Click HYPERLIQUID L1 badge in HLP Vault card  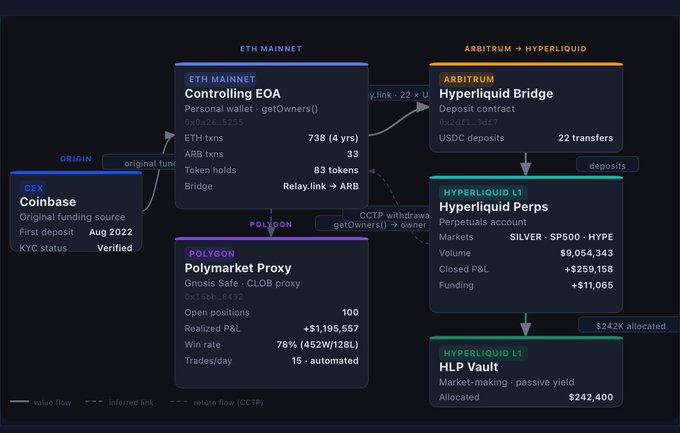click(x=483, y=353)
